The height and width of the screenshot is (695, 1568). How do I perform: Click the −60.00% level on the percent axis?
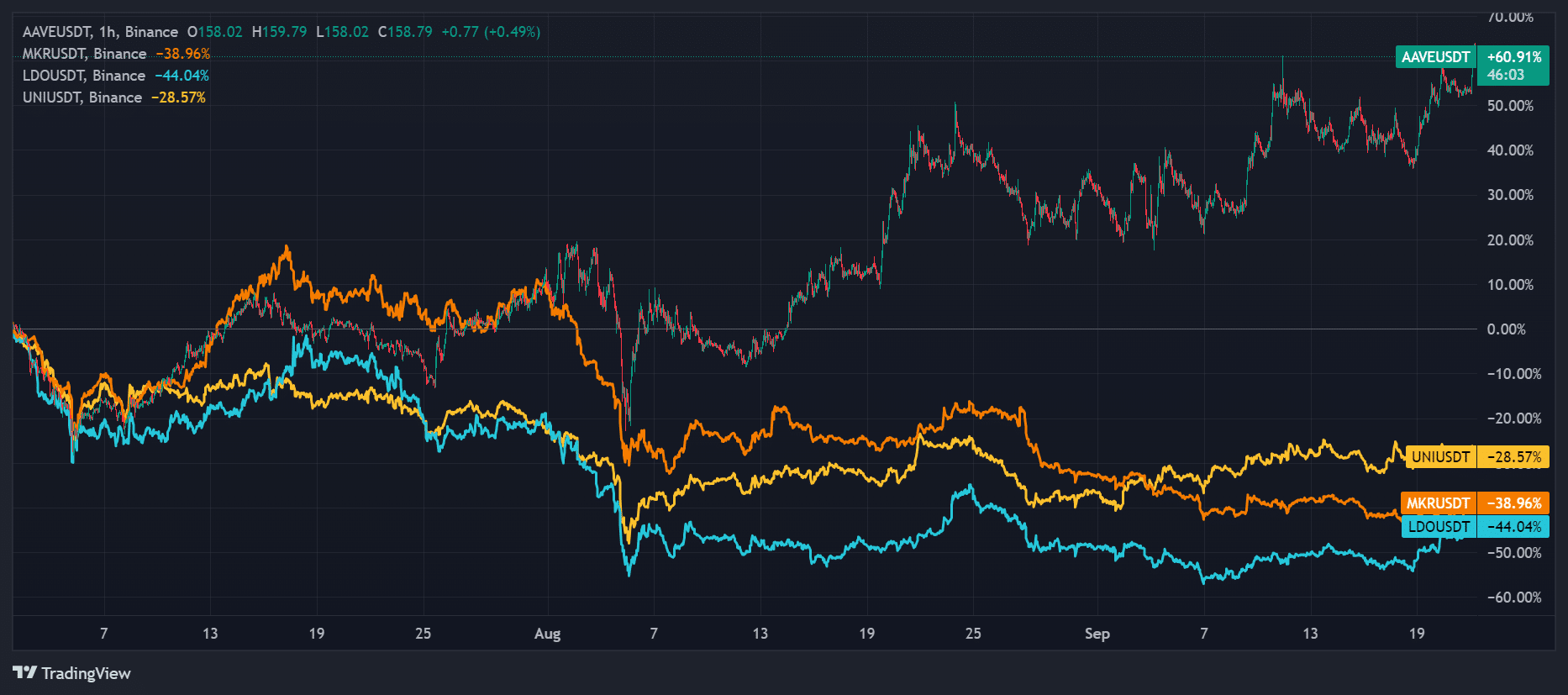[1514, 598]
